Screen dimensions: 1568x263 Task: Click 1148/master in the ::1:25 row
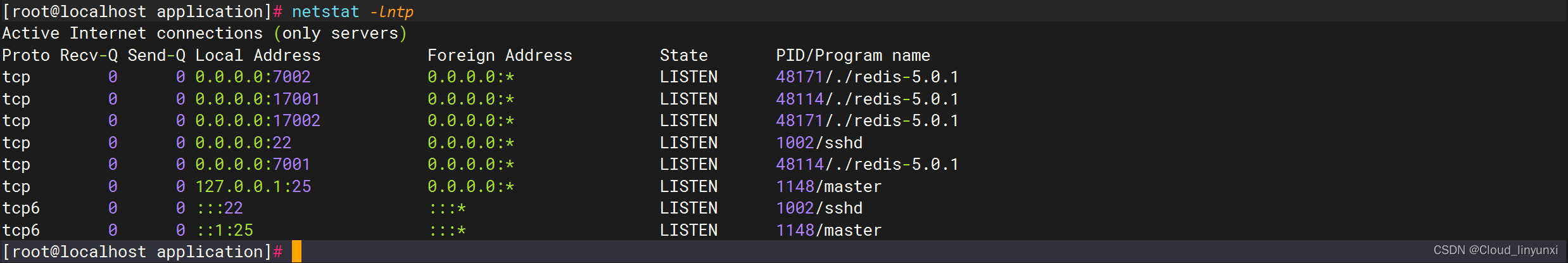pyautogui.click(x=829, y=230)
